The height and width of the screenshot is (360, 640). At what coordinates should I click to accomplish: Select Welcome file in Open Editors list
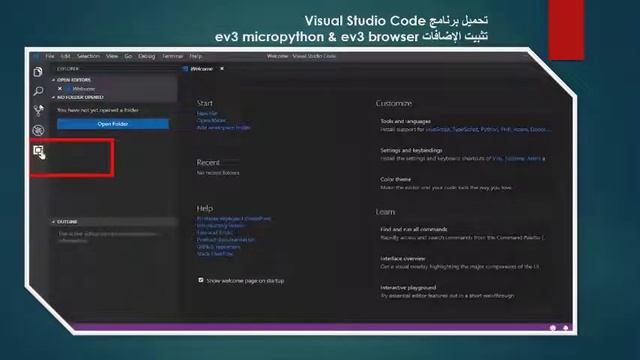(84, 89)
